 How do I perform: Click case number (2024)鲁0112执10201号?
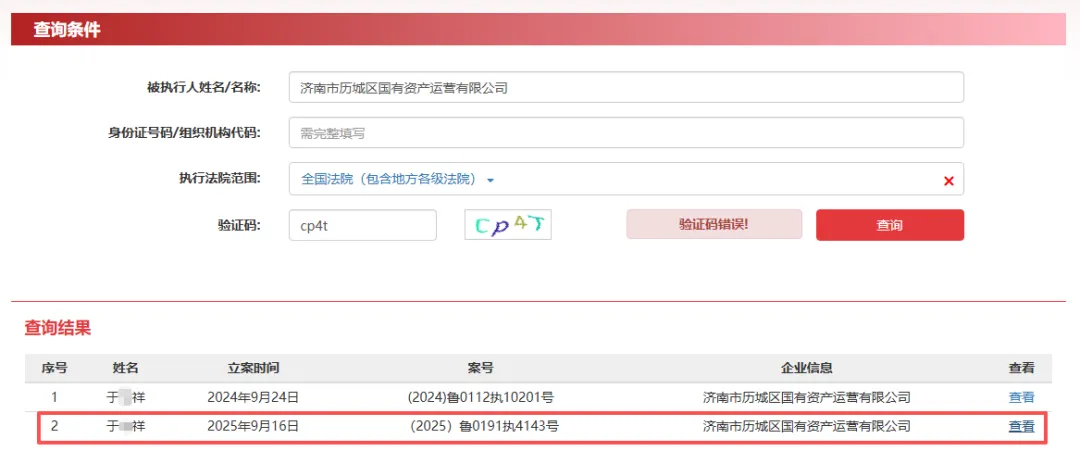(x=481, y=397)
